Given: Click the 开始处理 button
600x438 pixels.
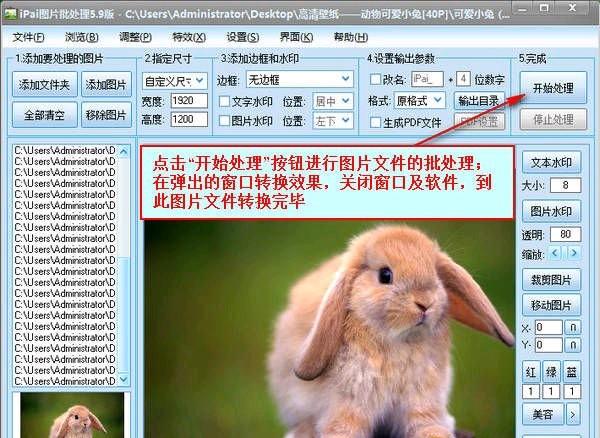Looking at the screenshot, I should pyautogui.click(x=551, y=87).
